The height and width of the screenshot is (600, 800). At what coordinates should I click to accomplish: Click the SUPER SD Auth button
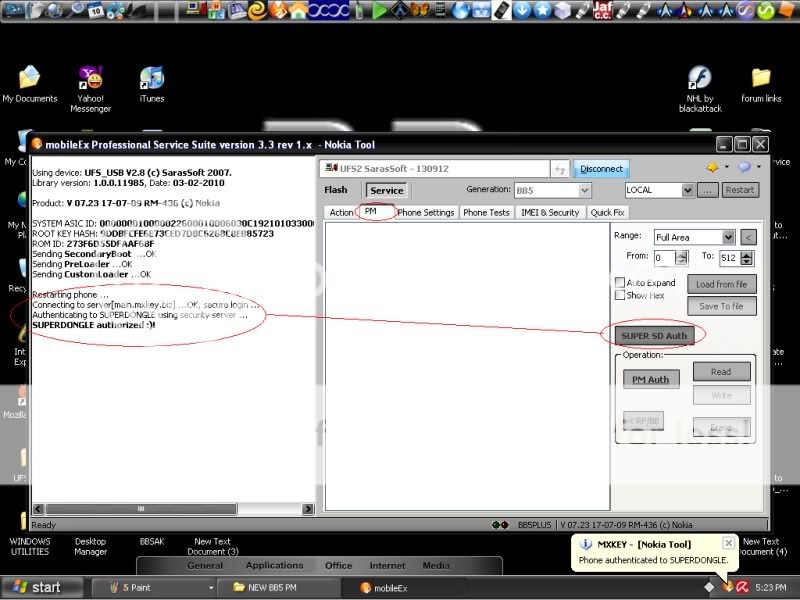(654, 336)
